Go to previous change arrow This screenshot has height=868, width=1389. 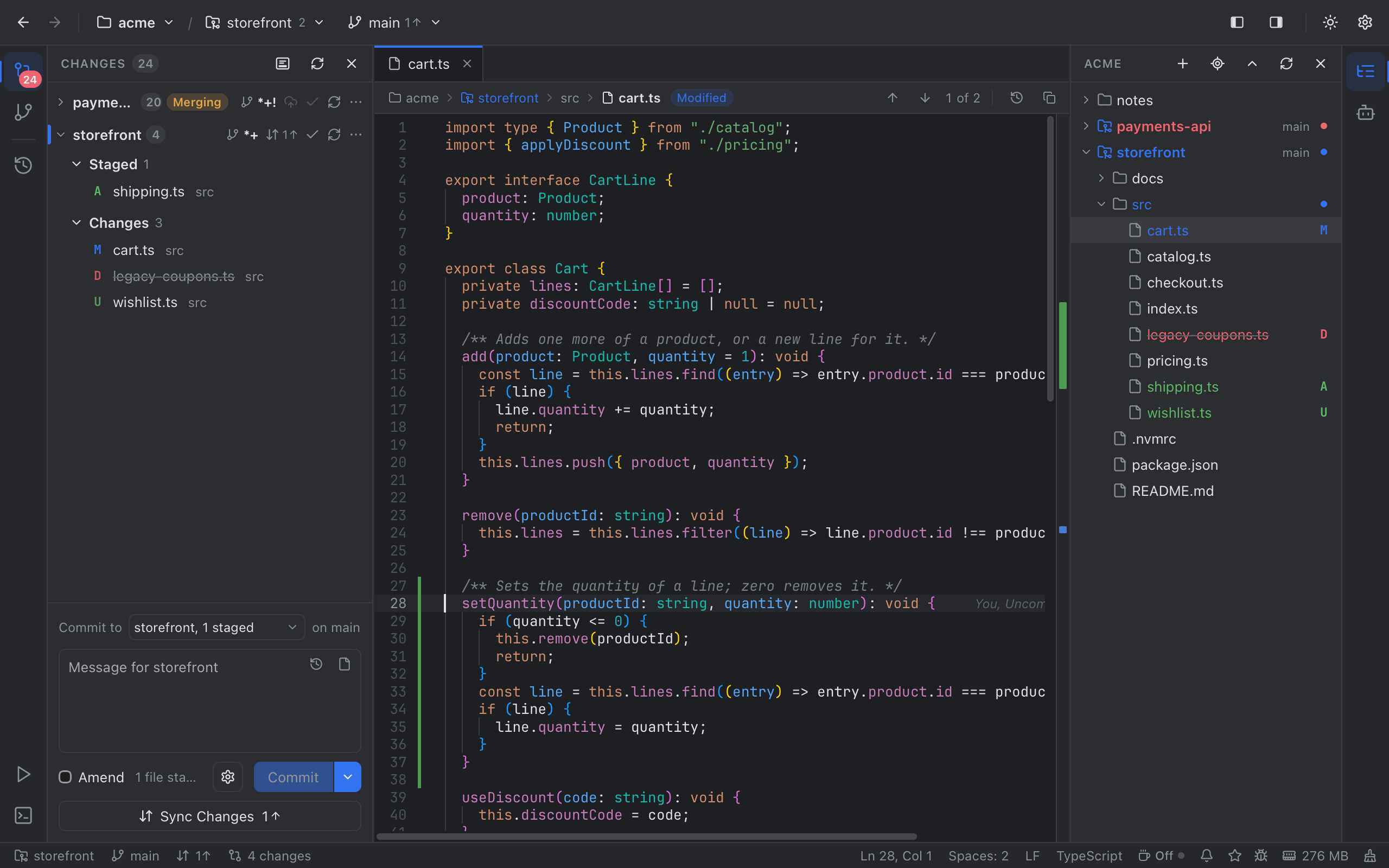(x=893, y=98)
